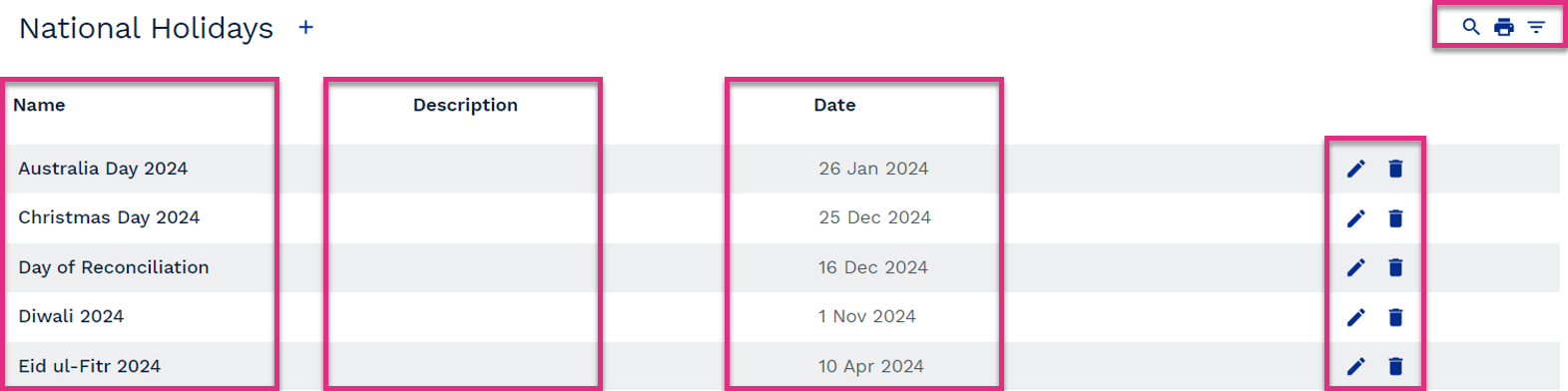
Task: Delete the Christmas Day 2024 entry
Action: click(x=1396, y=218)
